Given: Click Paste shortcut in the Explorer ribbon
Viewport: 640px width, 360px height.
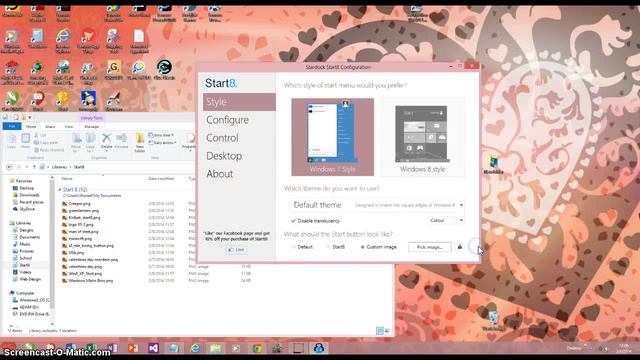Looking at the screenshot, I should click(49, 150).
